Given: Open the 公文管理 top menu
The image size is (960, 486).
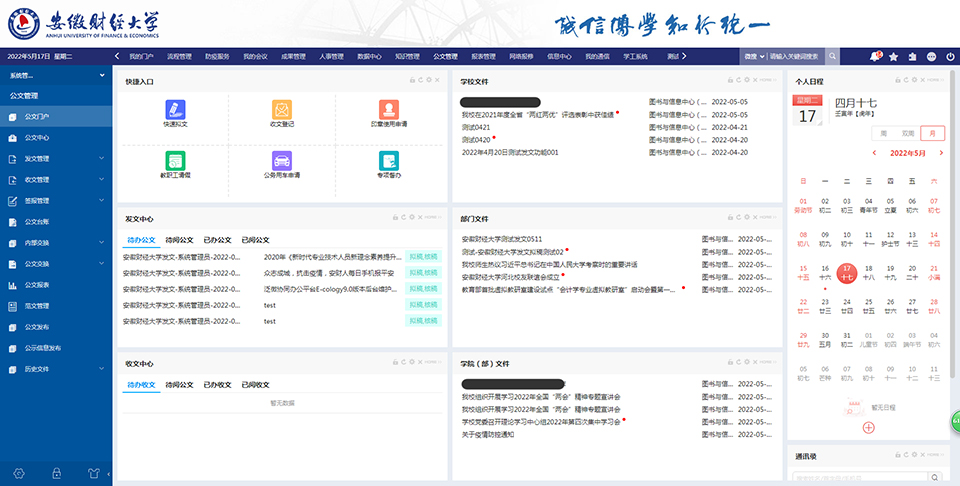Looking at the screenshot, I should pos(445,56).
